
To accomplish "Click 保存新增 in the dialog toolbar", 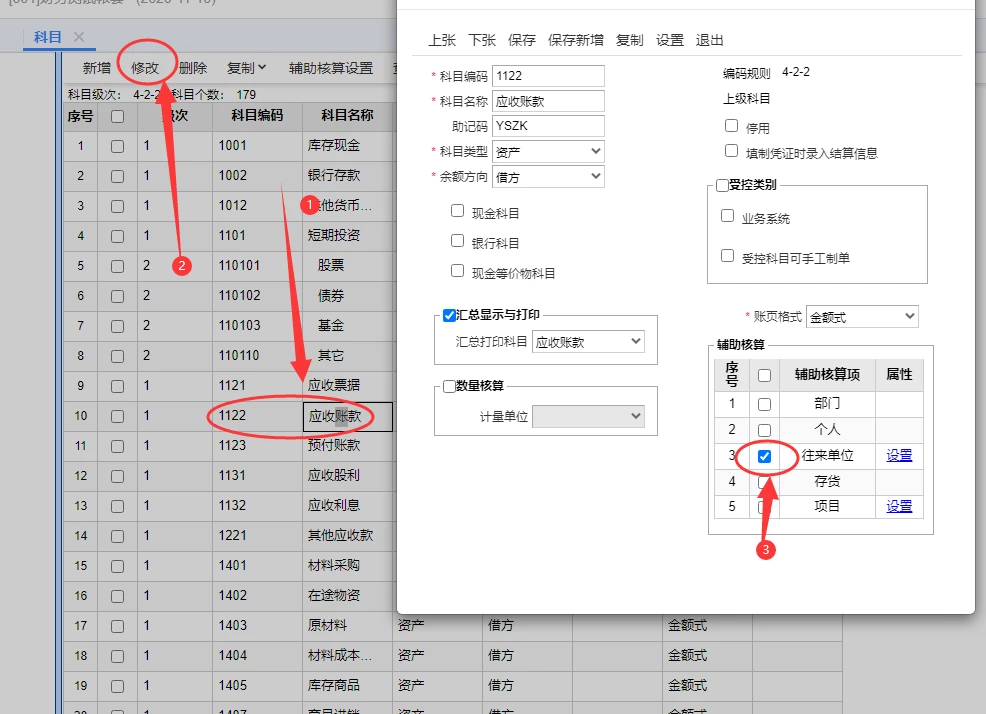I will click(575, 40).
